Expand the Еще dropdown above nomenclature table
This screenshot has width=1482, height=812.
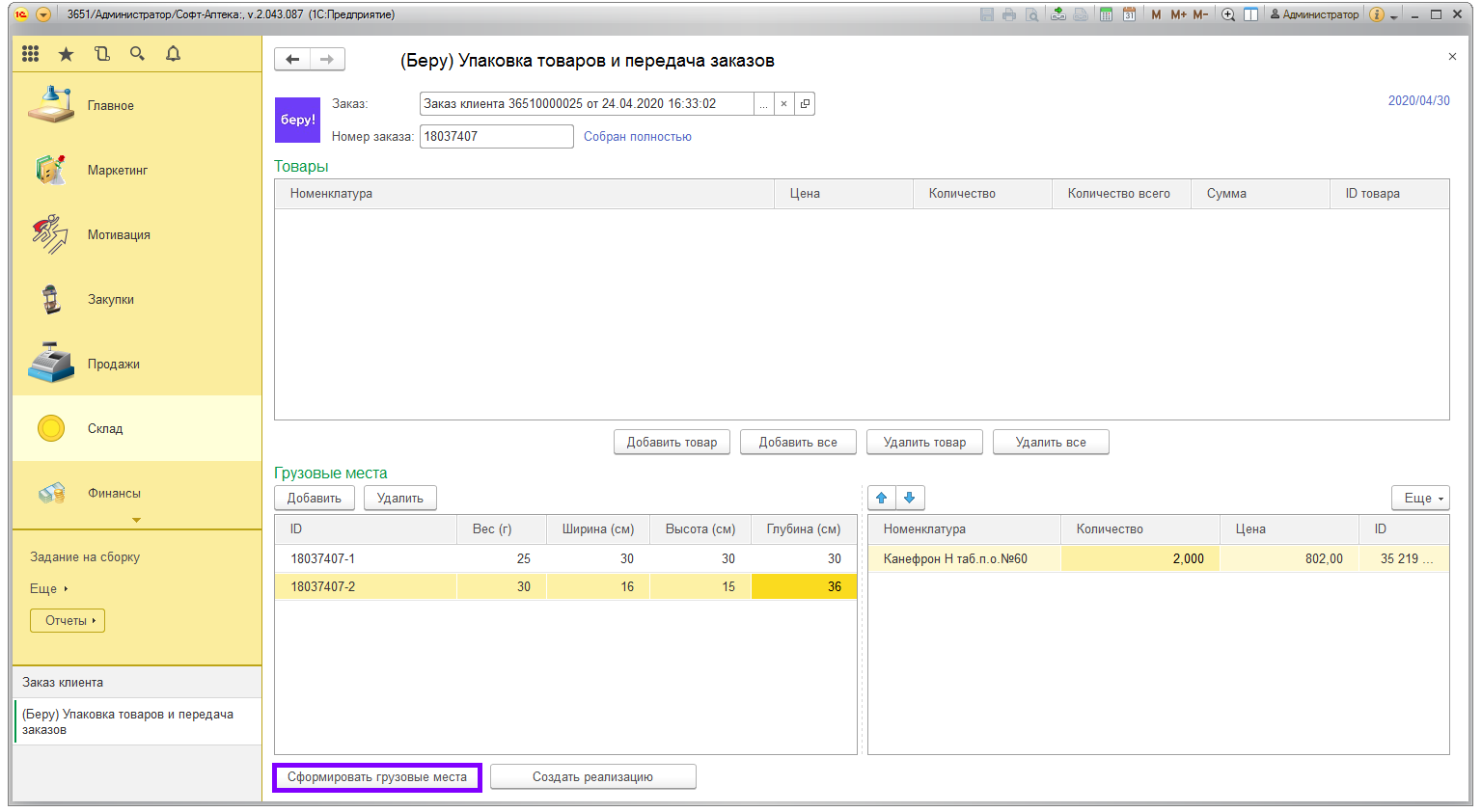click(x=1420, y=498)
